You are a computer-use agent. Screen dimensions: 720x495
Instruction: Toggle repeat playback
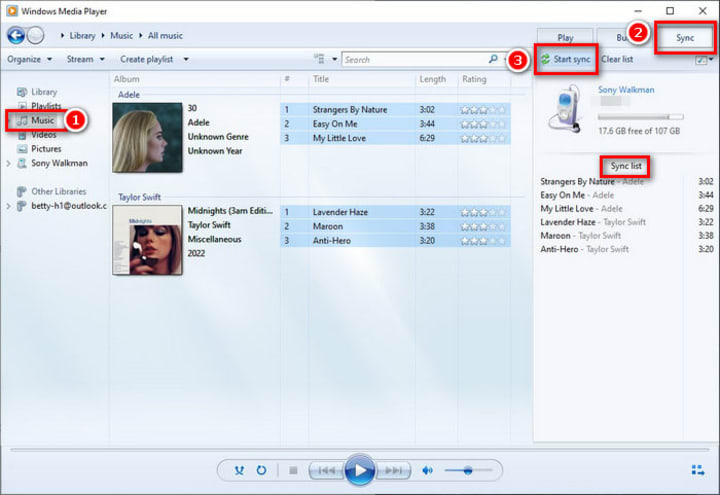coord(261,471)
